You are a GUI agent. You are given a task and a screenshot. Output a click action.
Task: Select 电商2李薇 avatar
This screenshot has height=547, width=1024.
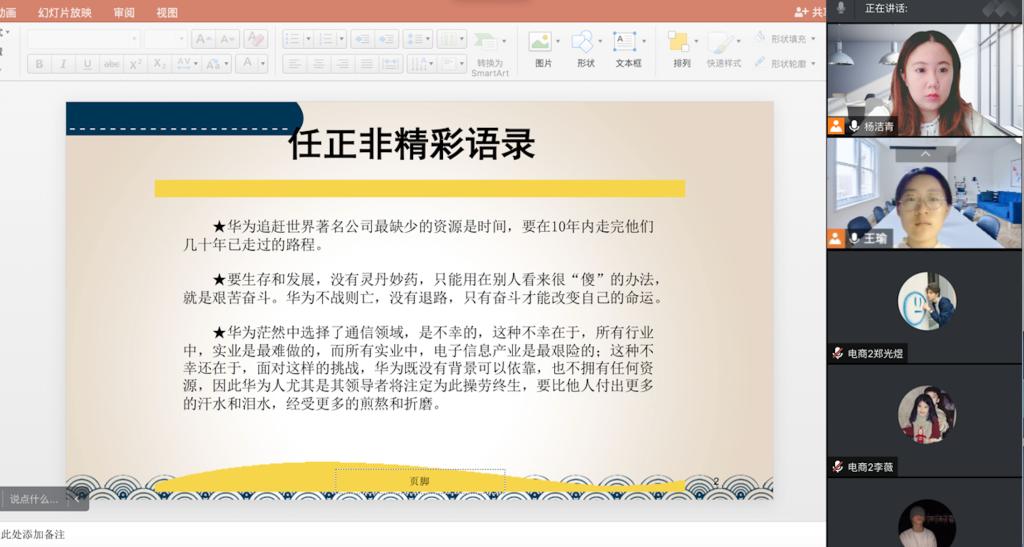pyautogui.click(x=927, y=414)
